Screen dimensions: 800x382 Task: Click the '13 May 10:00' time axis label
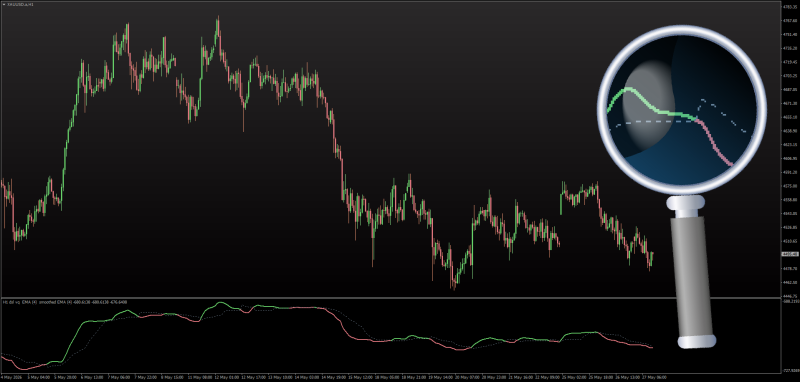(x=281, y=377)
